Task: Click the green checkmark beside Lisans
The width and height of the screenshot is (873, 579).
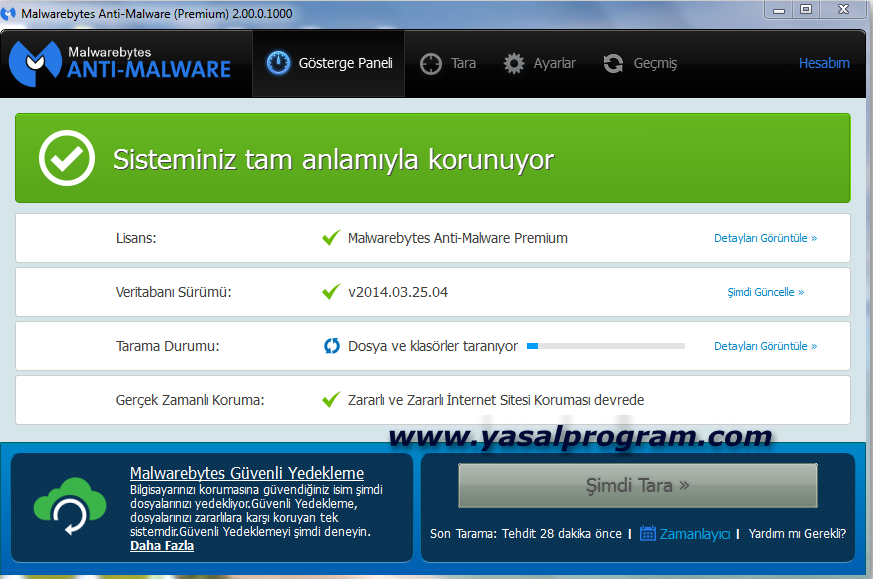Action: click(x=331, y=238)
